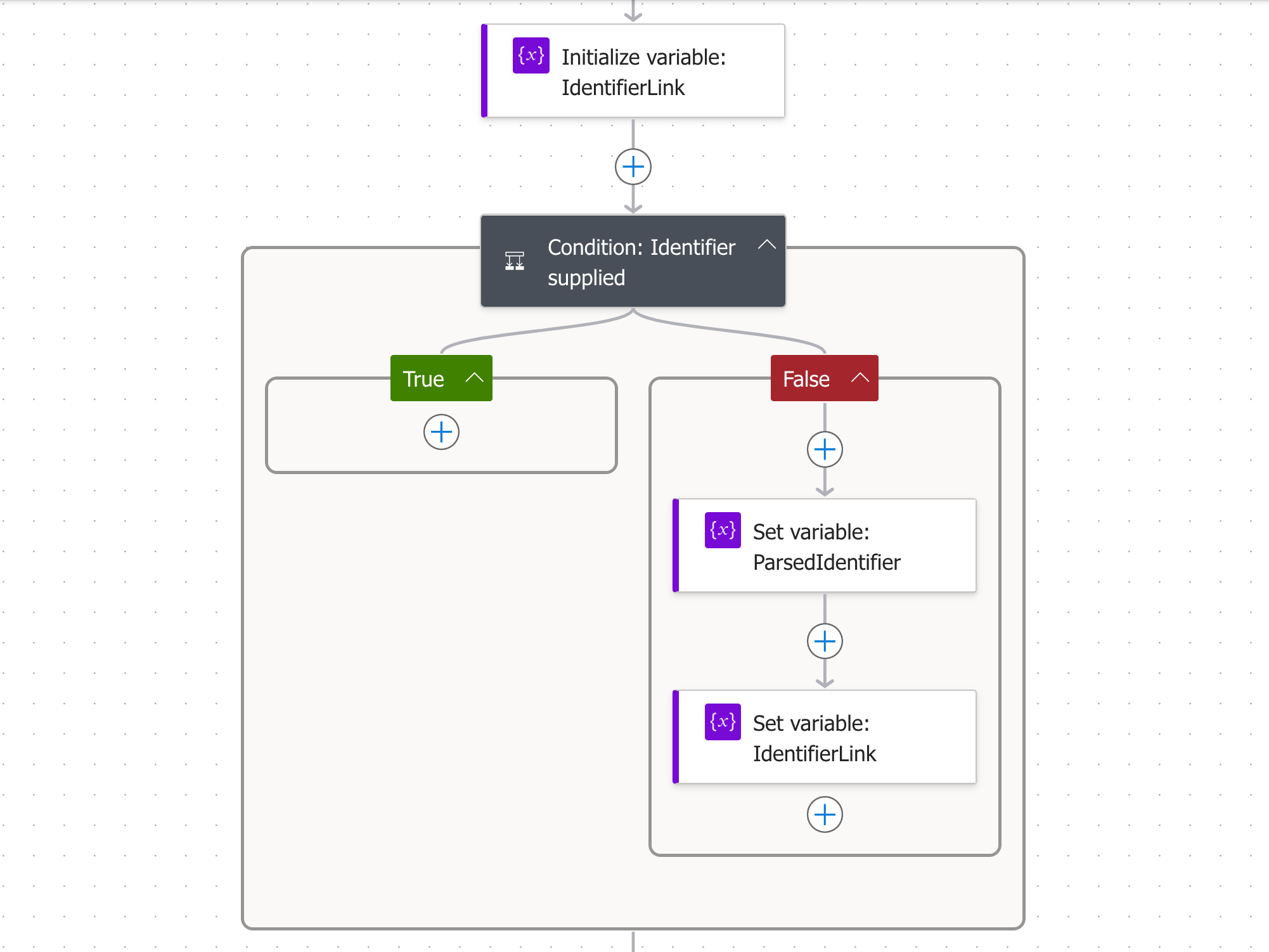Open the Initialize variable: IdentifierLink action card

pyautogui.click(x=633, y=71)
